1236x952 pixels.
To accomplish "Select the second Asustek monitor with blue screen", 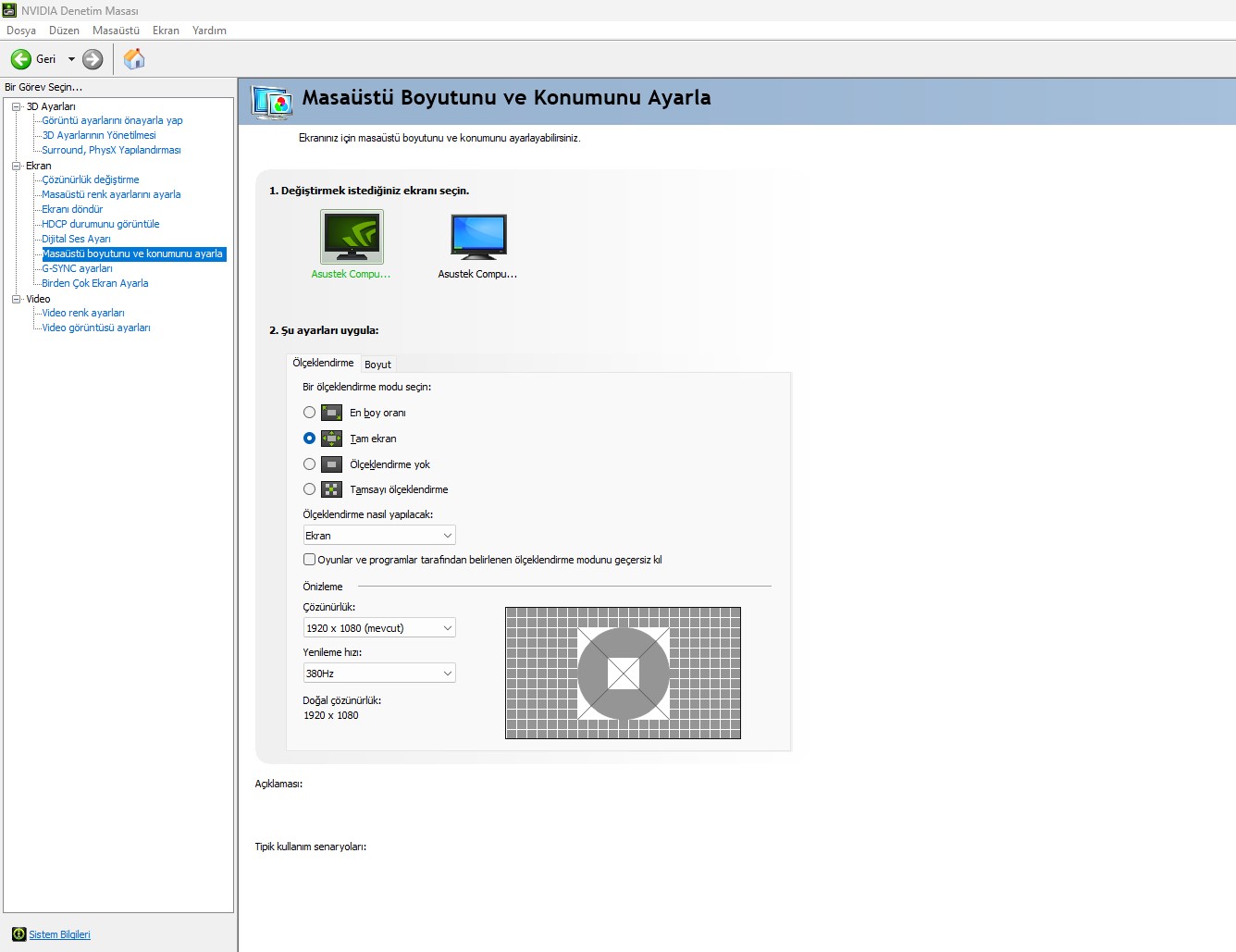I will pyautogui.click(x=478, y=237).
